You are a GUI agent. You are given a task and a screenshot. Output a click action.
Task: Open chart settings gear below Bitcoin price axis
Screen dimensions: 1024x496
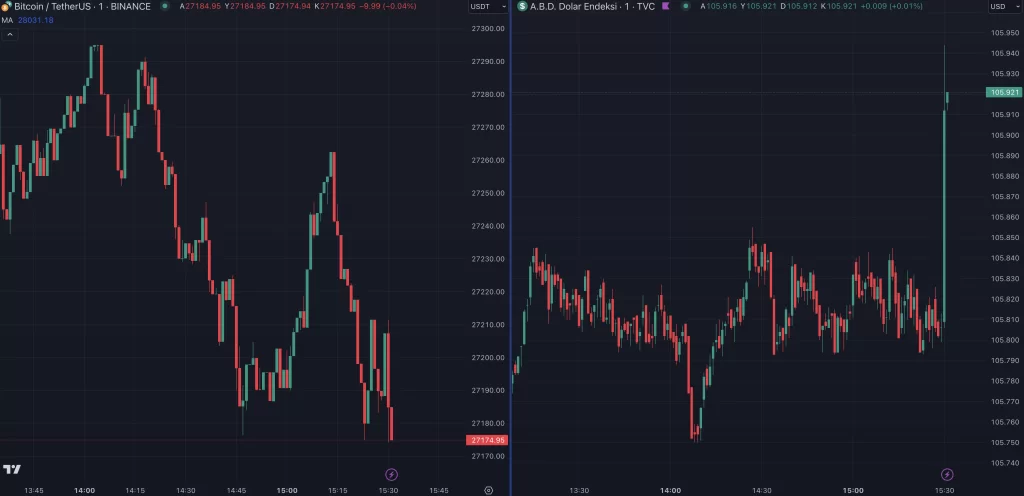(488, 490)
